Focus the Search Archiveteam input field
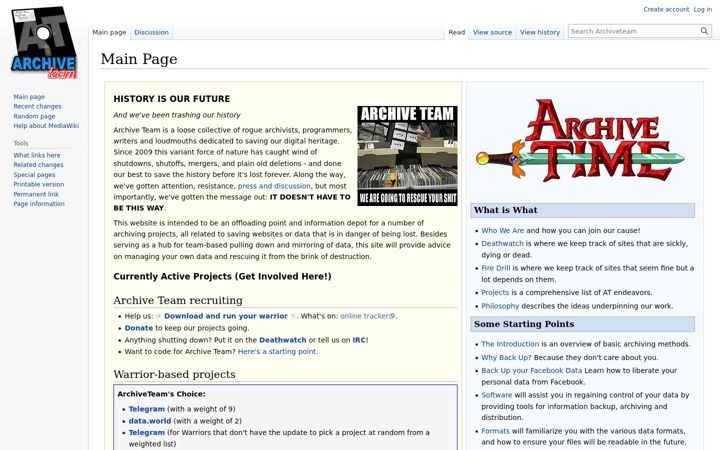720x450 pixels. tap(634, 31)
